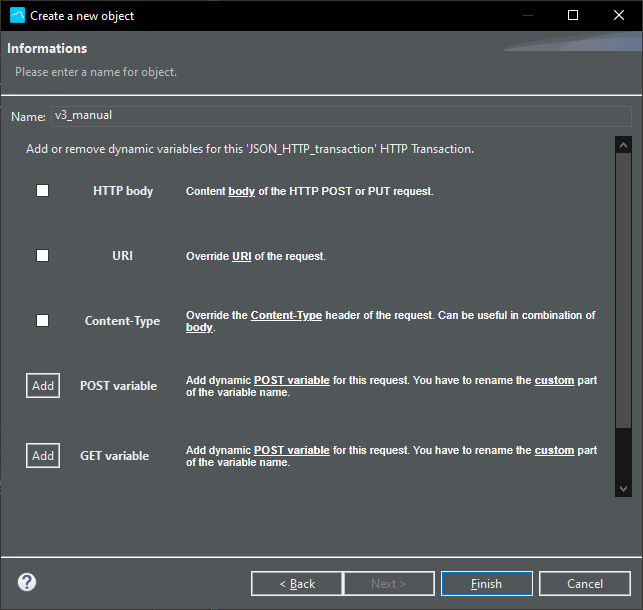Image resolution: width=643 pixels, height=610 pixels.
Task: Add a dynamic GET variable
Action: tap(43, 455)
